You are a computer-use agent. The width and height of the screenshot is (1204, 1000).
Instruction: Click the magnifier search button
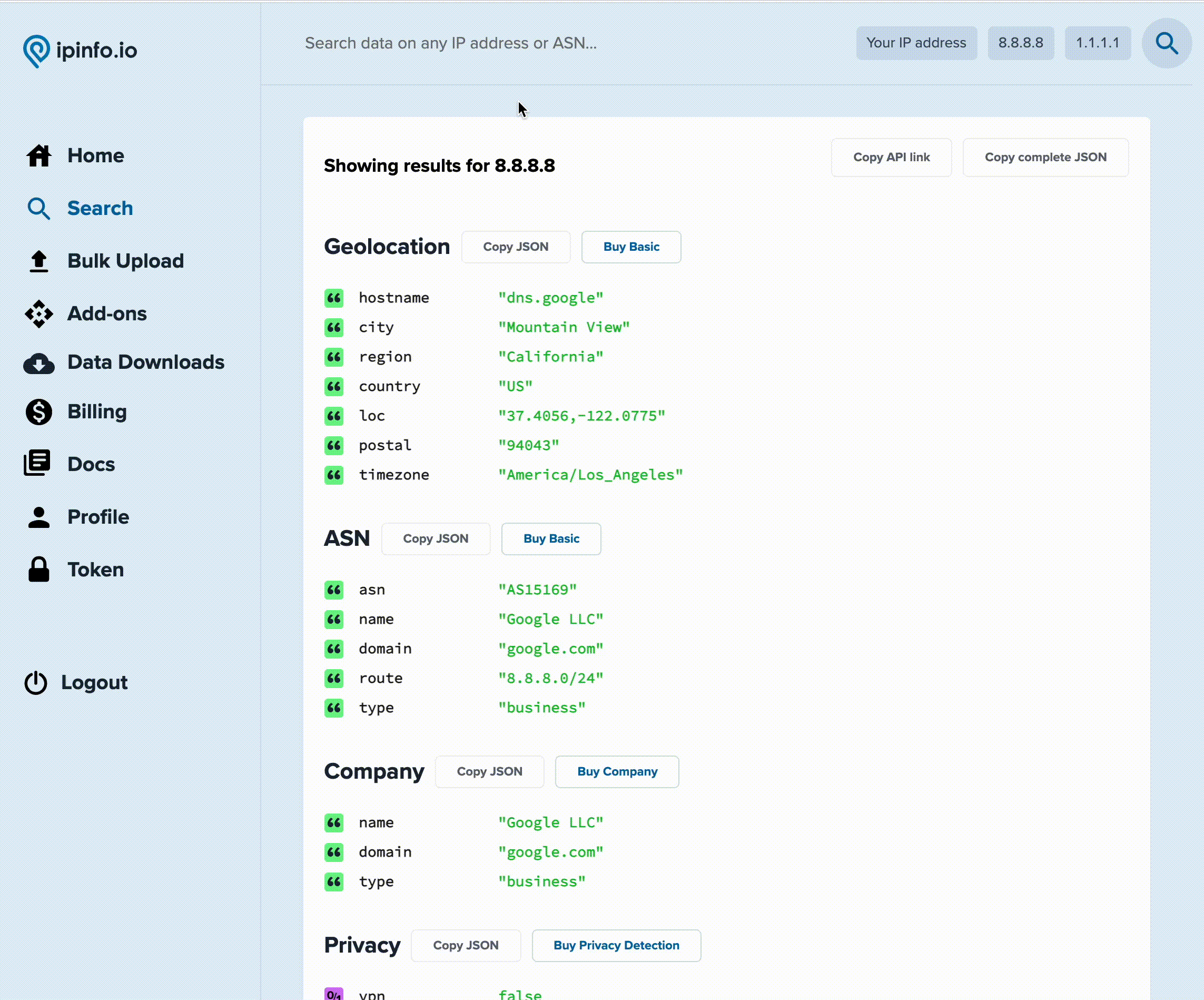tap(1166, 43)
